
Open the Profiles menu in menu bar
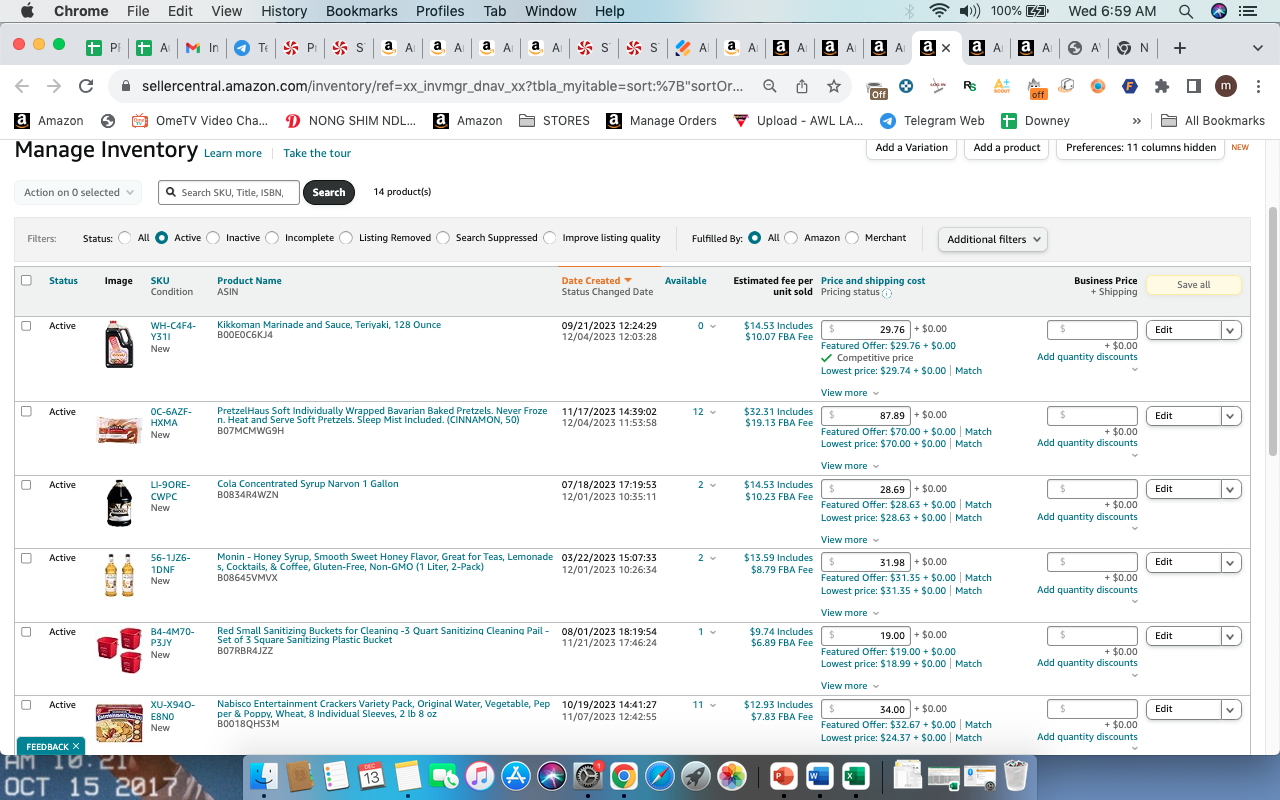[x=440, y=11]
